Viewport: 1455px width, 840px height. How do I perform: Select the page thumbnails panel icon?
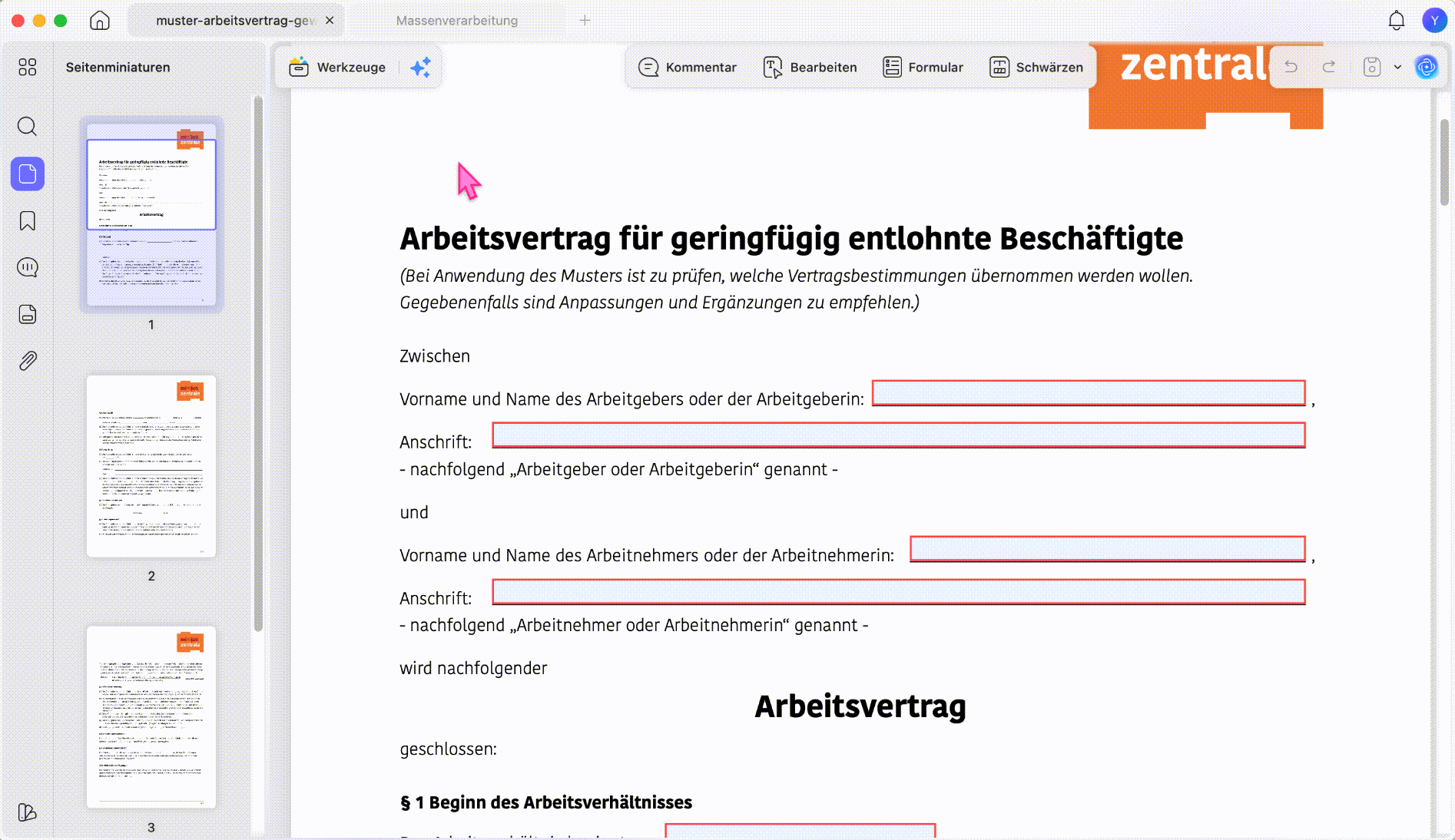pyautogui.click(x=28, y=174)
